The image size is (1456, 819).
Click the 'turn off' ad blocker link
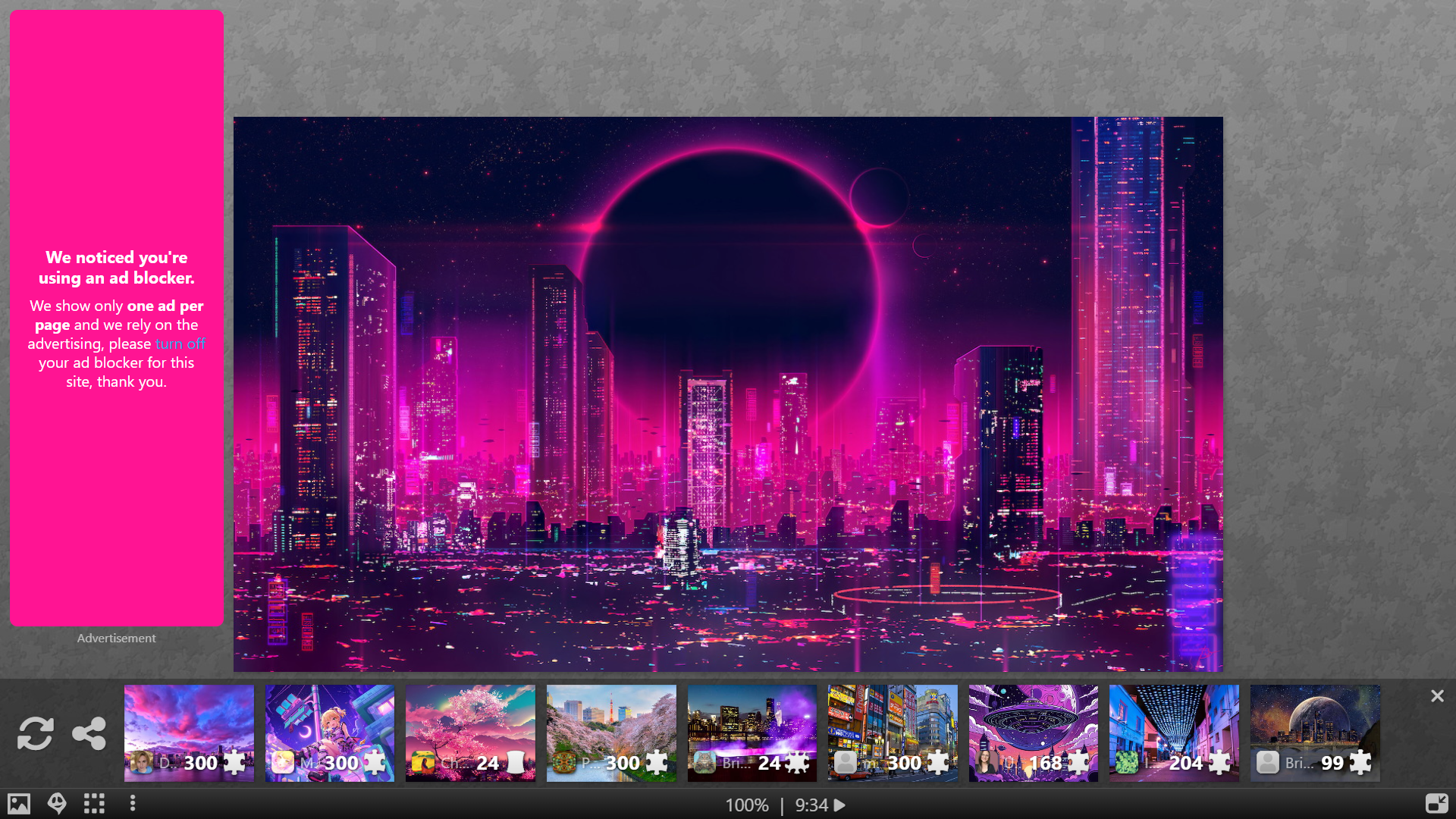[x=180, y=344]
